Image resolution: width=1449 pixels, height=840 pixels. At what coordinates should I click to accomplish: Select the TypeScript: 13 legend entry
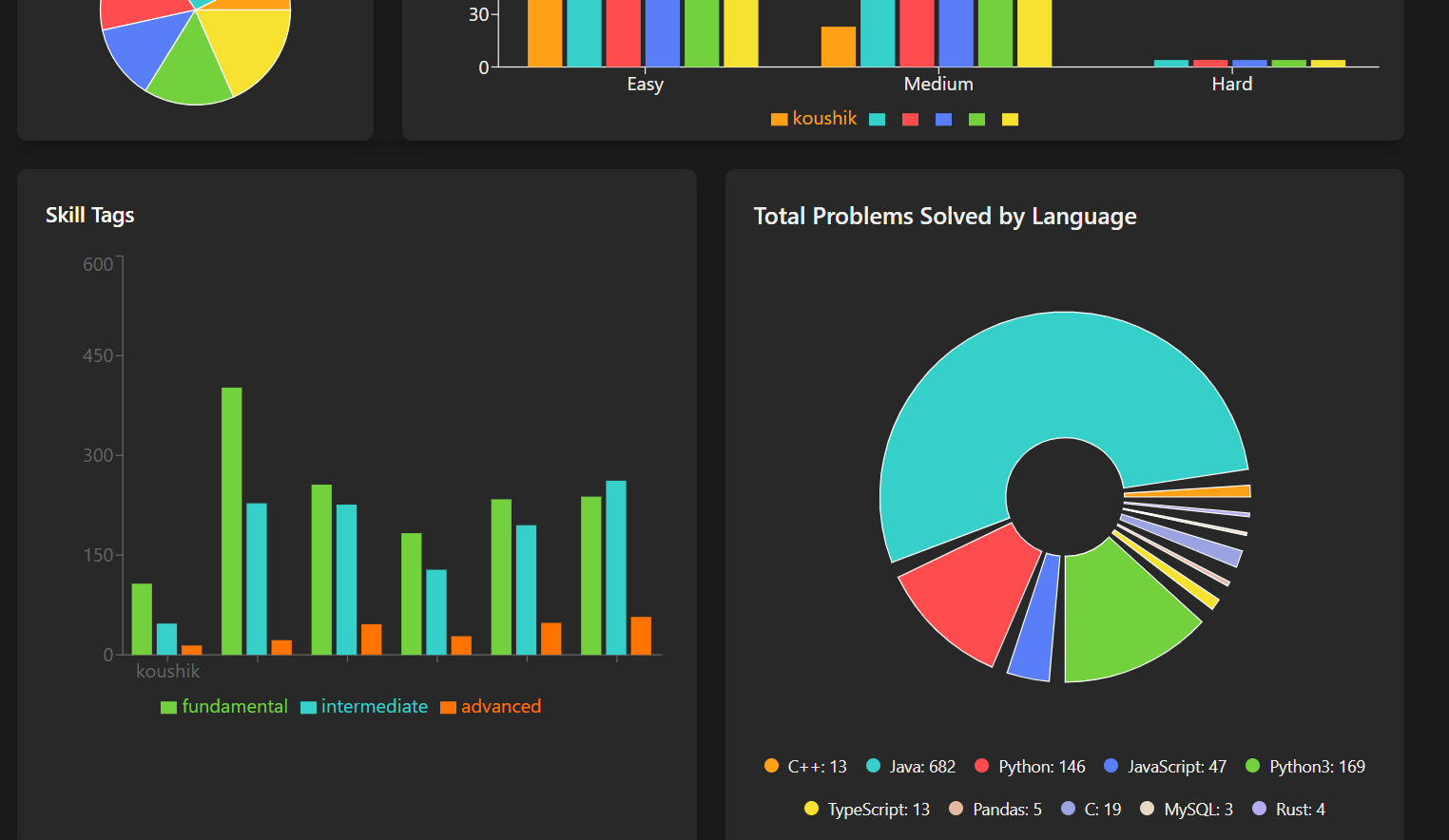coord(867,810)
